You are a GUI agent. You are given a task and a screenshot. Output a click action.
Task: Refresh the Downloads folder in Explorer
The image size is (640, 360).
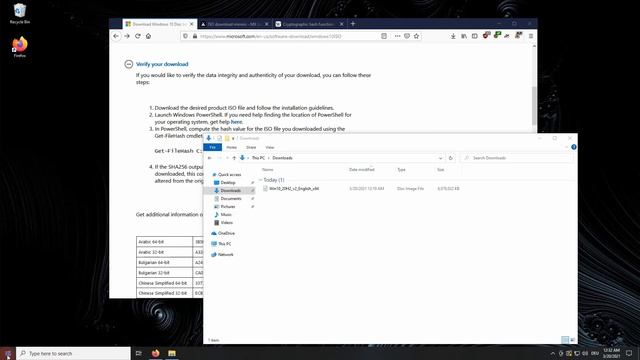(x=451, y=158)
